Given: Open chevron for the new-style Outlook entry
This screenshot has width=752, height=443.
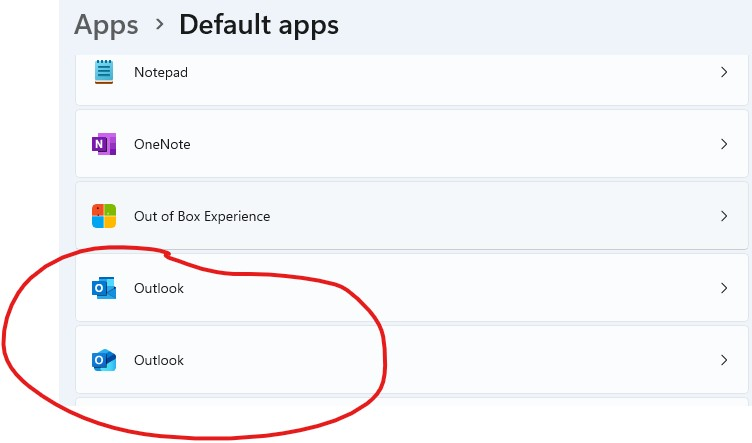Looking at the screenshot, I should click(x=724, y=360).
